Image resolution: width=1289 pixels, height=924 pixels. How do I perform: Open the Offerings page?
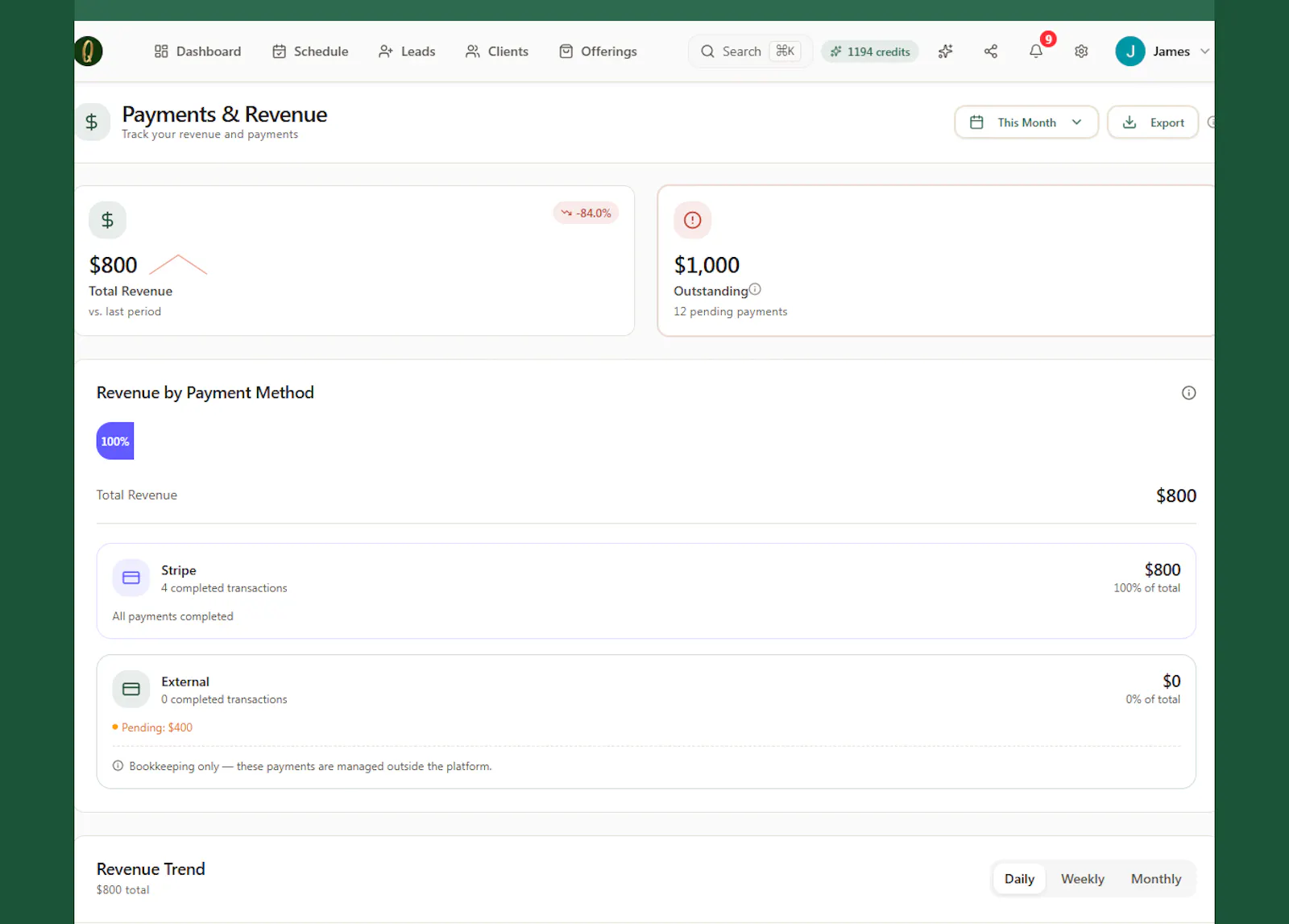click(x=598, y=51)
